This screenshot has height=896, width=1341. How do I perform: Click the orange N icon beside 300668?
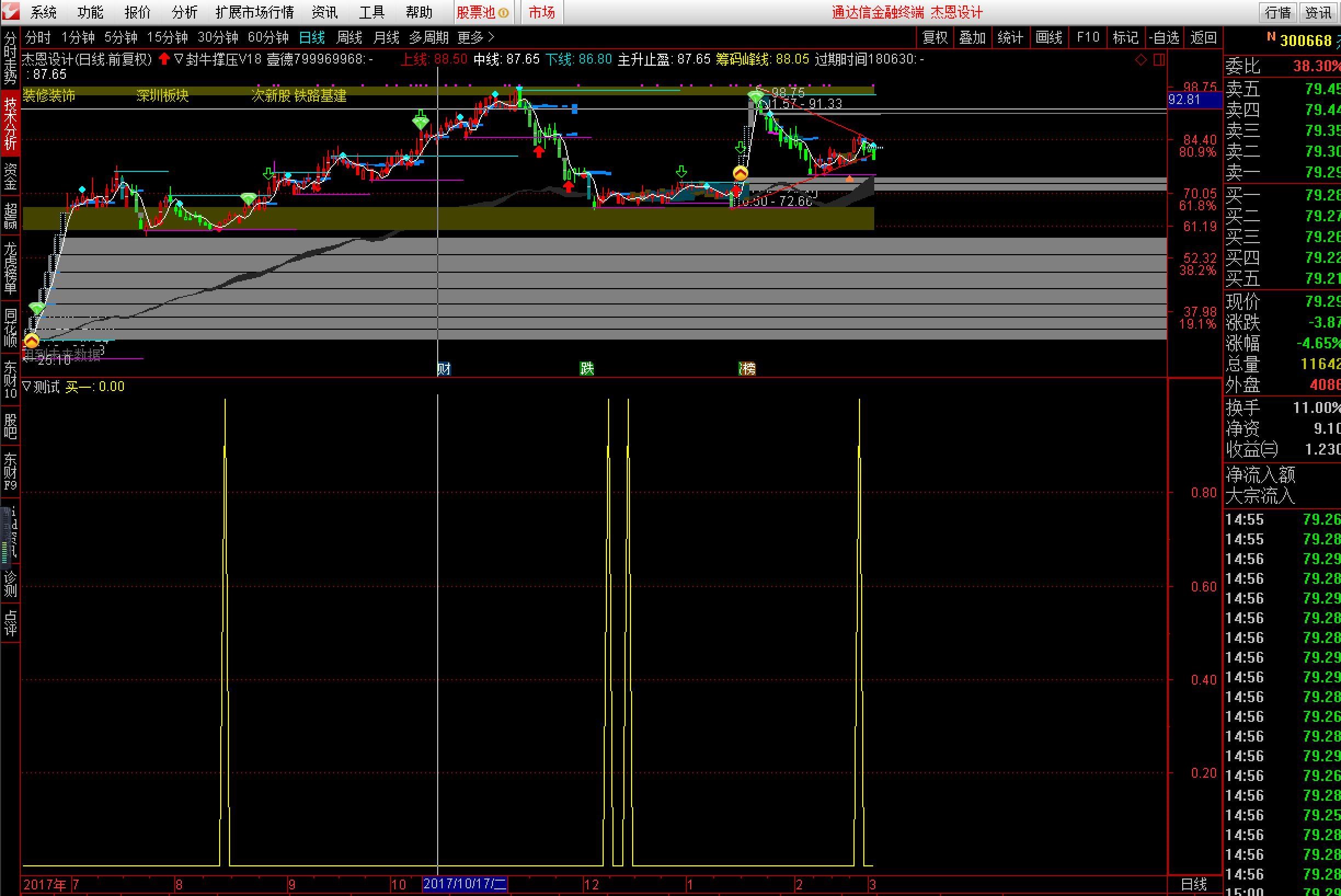point(1271,37)
